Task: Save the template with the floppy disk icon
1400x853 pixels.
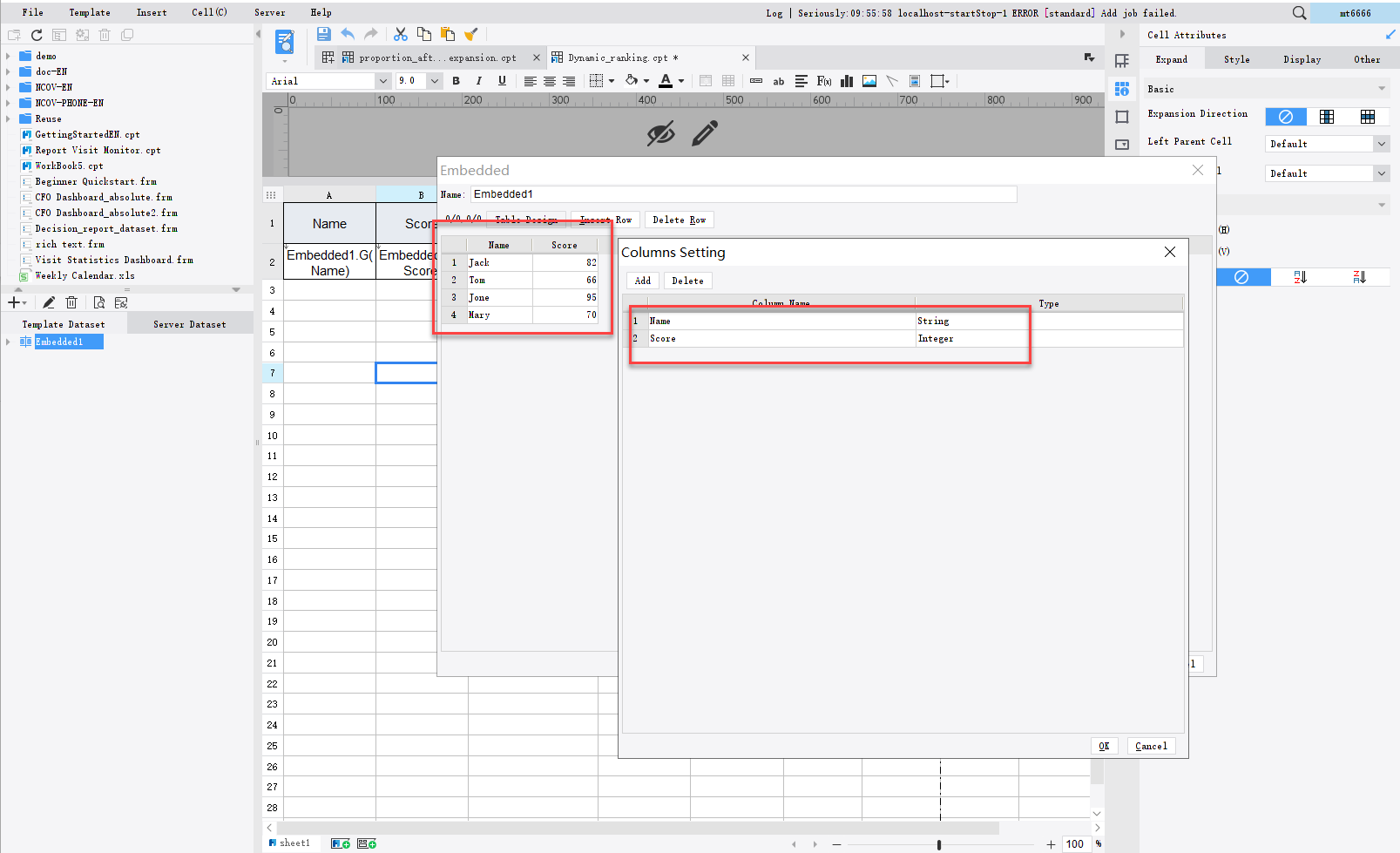Action: [324, 34]
